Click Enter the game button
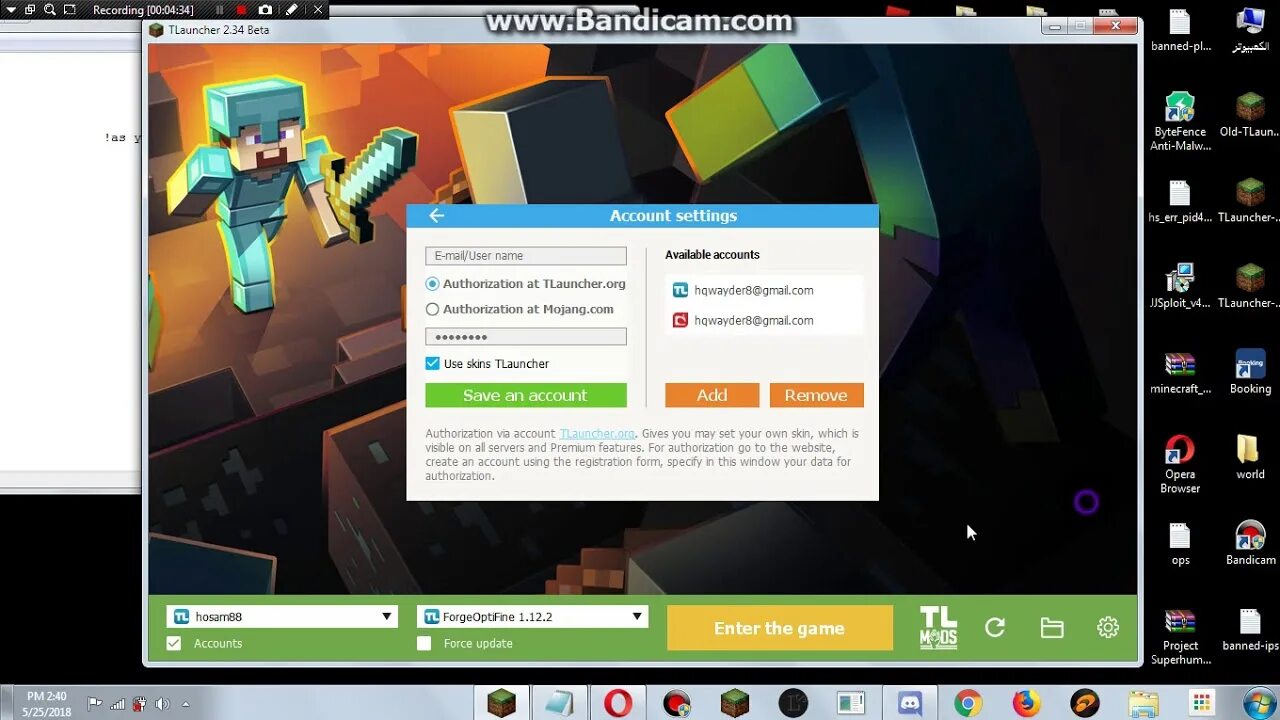1280x720 pixels. pos(780,628)
